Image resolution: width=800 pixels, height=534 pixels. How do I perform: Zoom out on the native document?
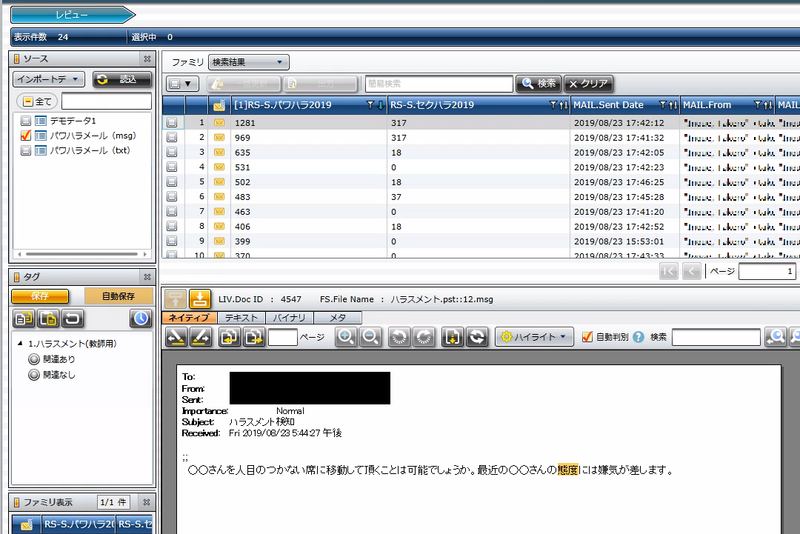click(x=370, y=337)
